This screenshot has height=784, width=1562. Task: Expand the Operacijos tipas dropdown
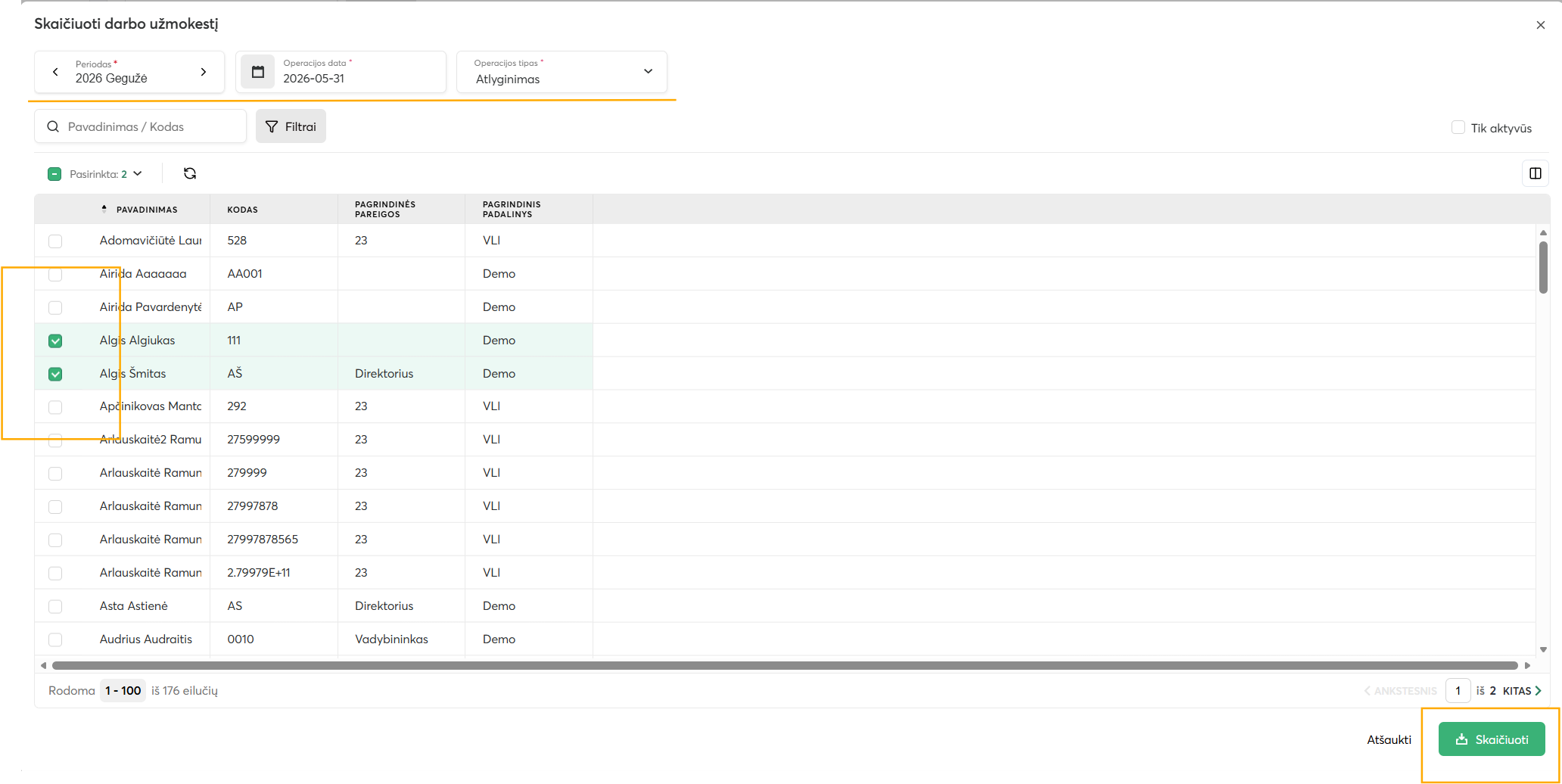(x=648, y=71)
